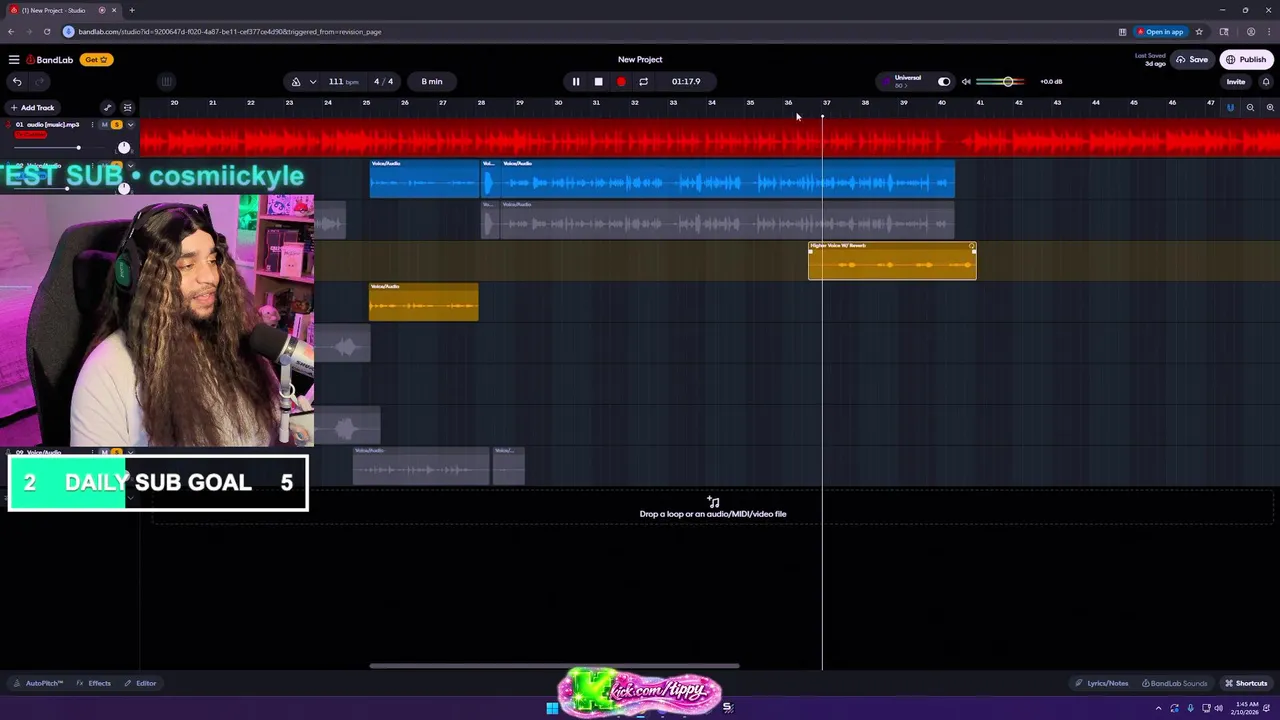The height and width of the screenshot is (720, 1280).
Task: Zoom in the timeline
Action: click(1270, 108)
